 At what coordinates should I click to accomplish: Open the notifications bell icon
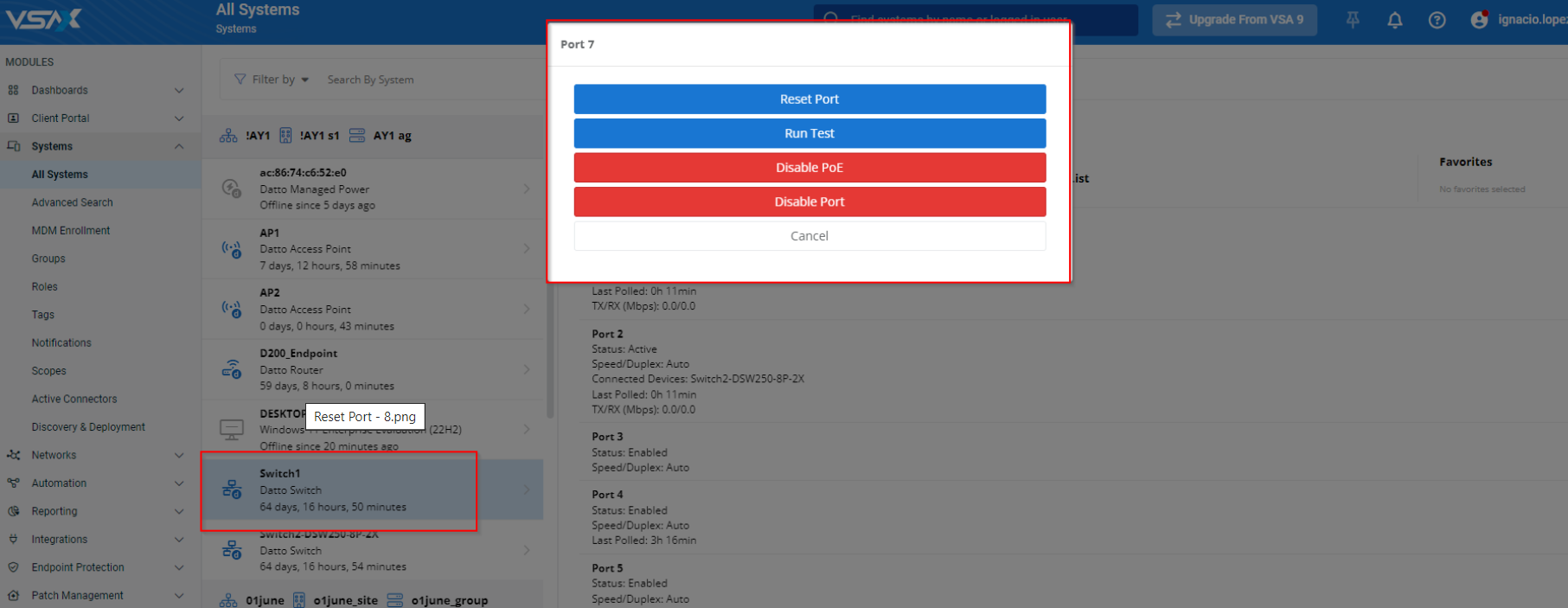[x=1394, y=20]
